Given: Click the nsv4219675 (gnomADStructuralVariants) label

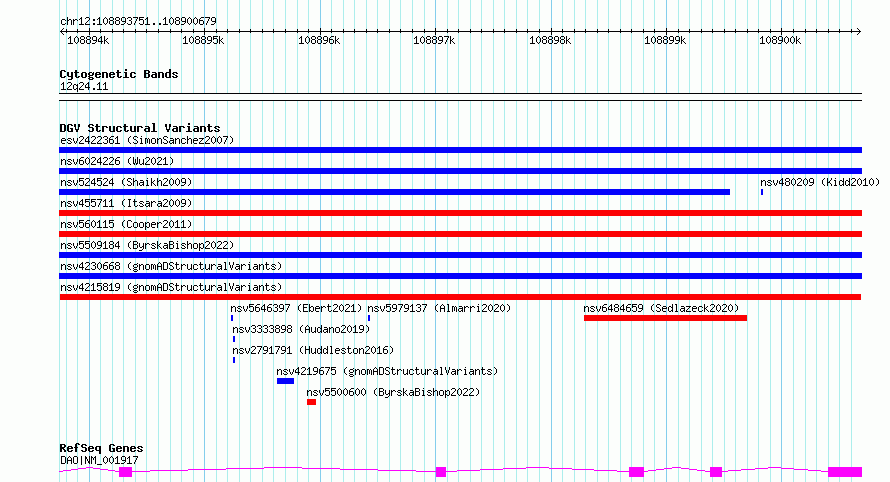Looking at the screenshot, I should (387, 371).
